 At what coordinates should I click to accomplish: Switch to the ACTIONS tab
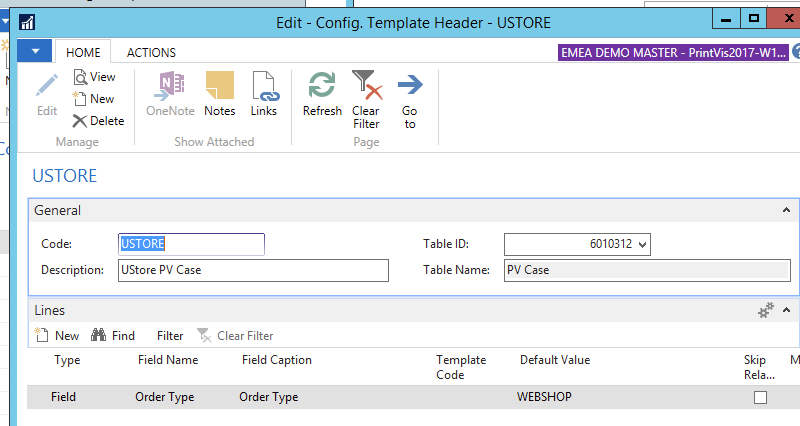(x=151, y=53)
